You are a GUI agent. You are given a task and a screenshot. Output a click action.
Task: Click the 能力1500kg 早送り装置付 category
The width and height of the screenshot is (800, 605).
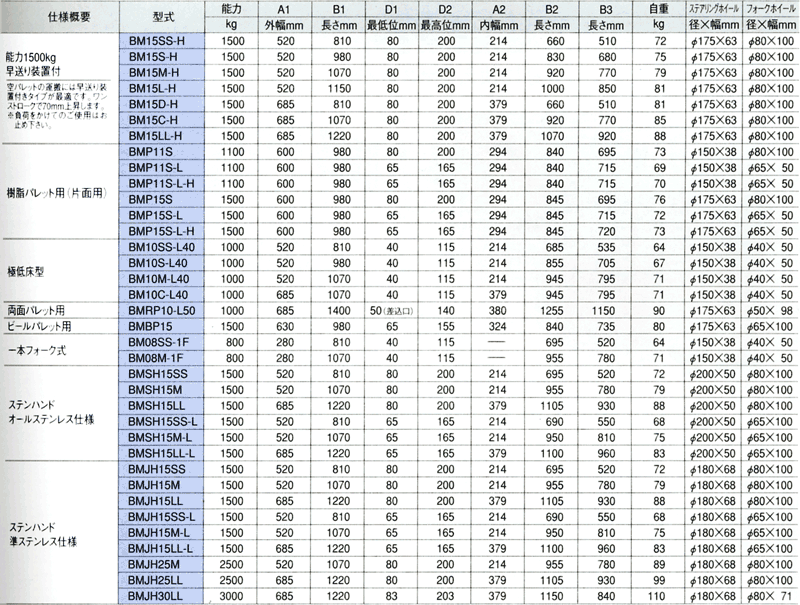click(33, 64)
